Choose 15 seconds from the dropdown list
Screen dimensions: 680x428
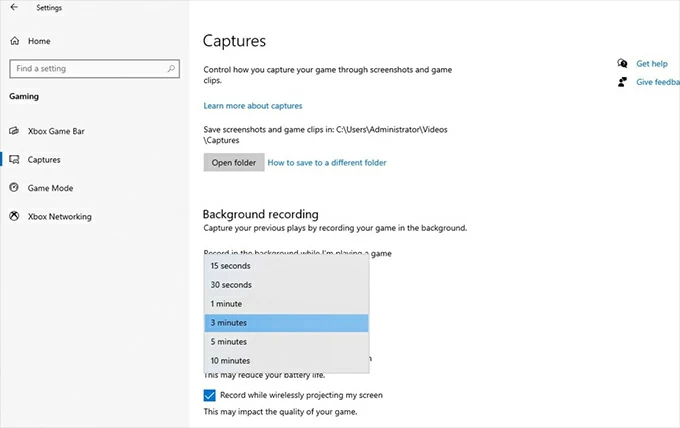point(287,266)
